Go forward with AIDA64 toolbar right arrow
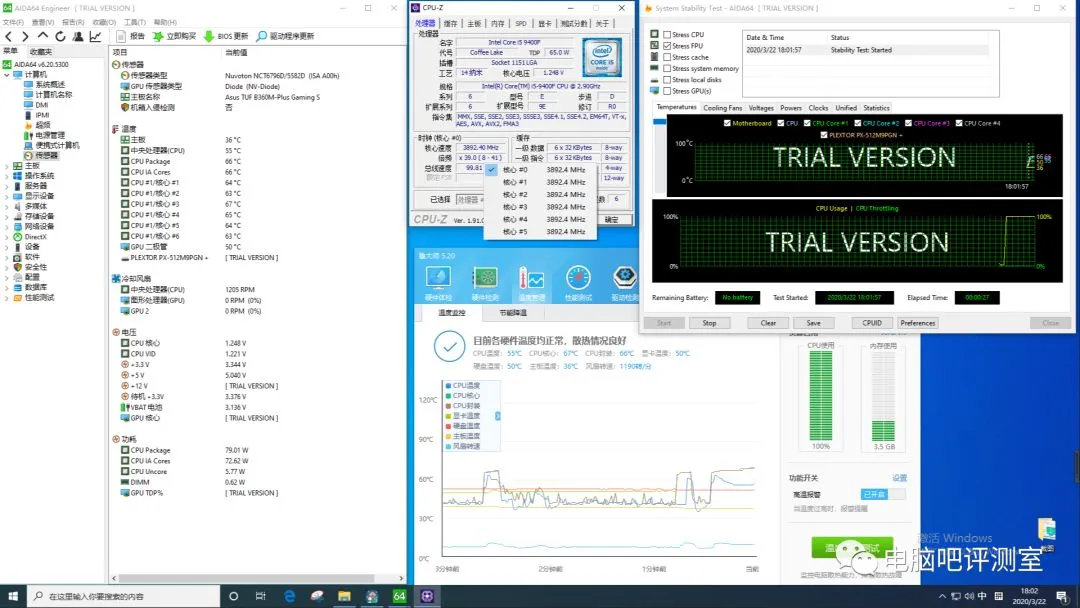This screenshot has width=1080, height=608. pos(25,36)
